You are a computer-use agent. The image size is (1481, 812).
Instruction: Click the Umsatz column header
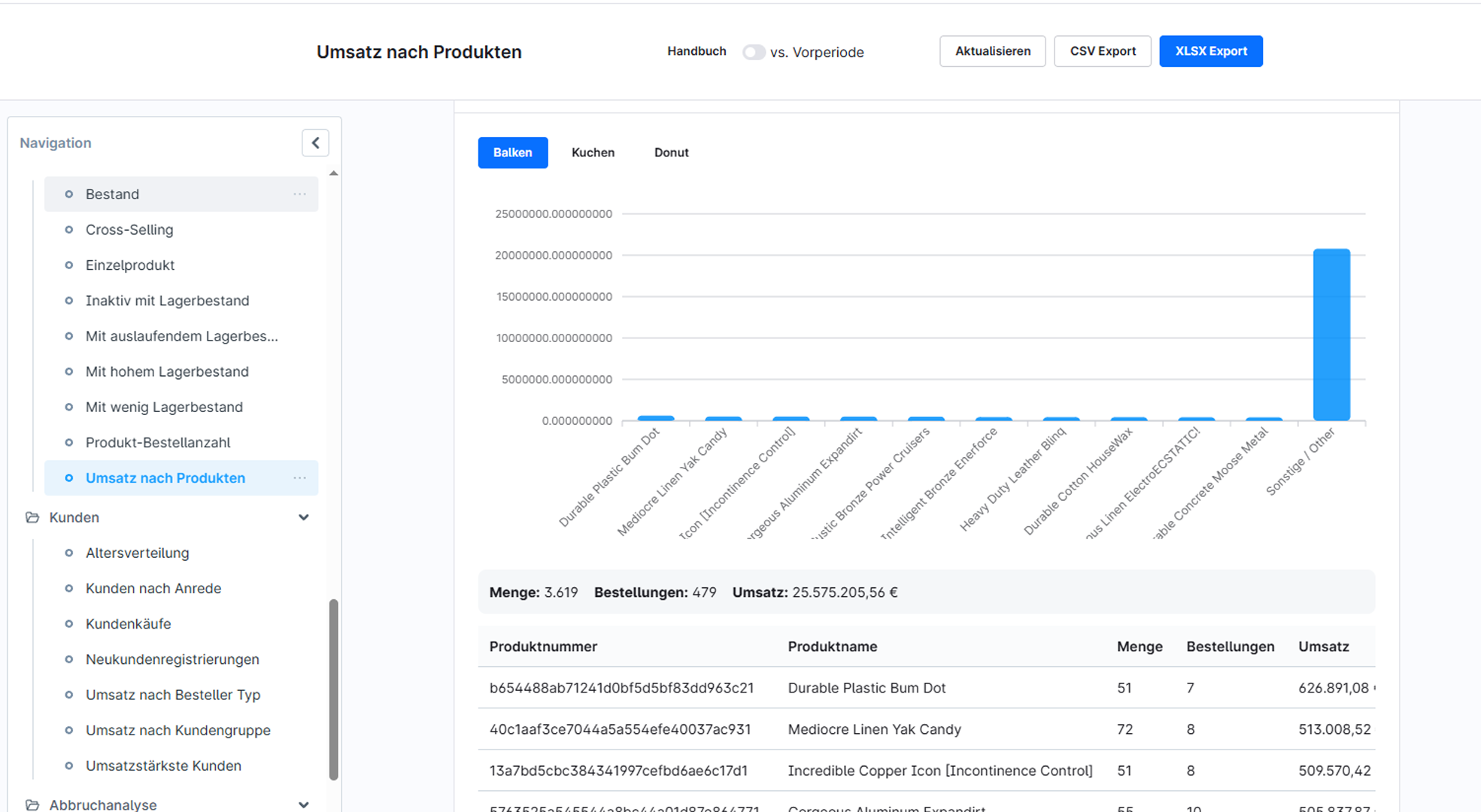coord(1324,647)
